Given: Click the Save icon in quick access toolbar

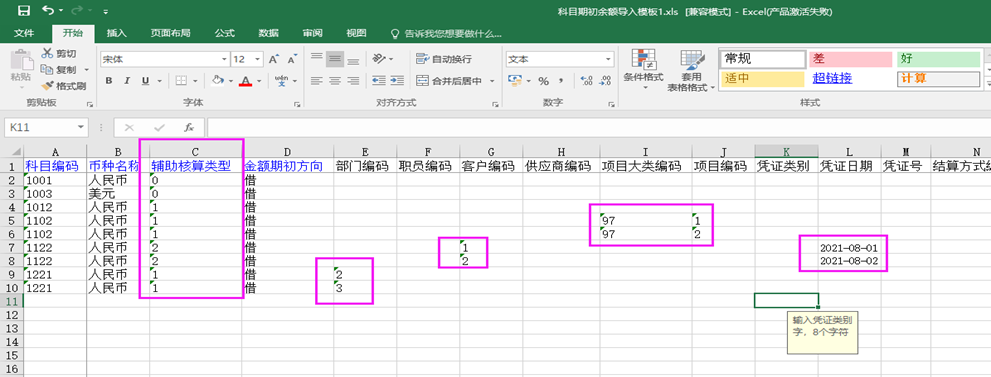Looking at the screenshot, I should (24, 11).
